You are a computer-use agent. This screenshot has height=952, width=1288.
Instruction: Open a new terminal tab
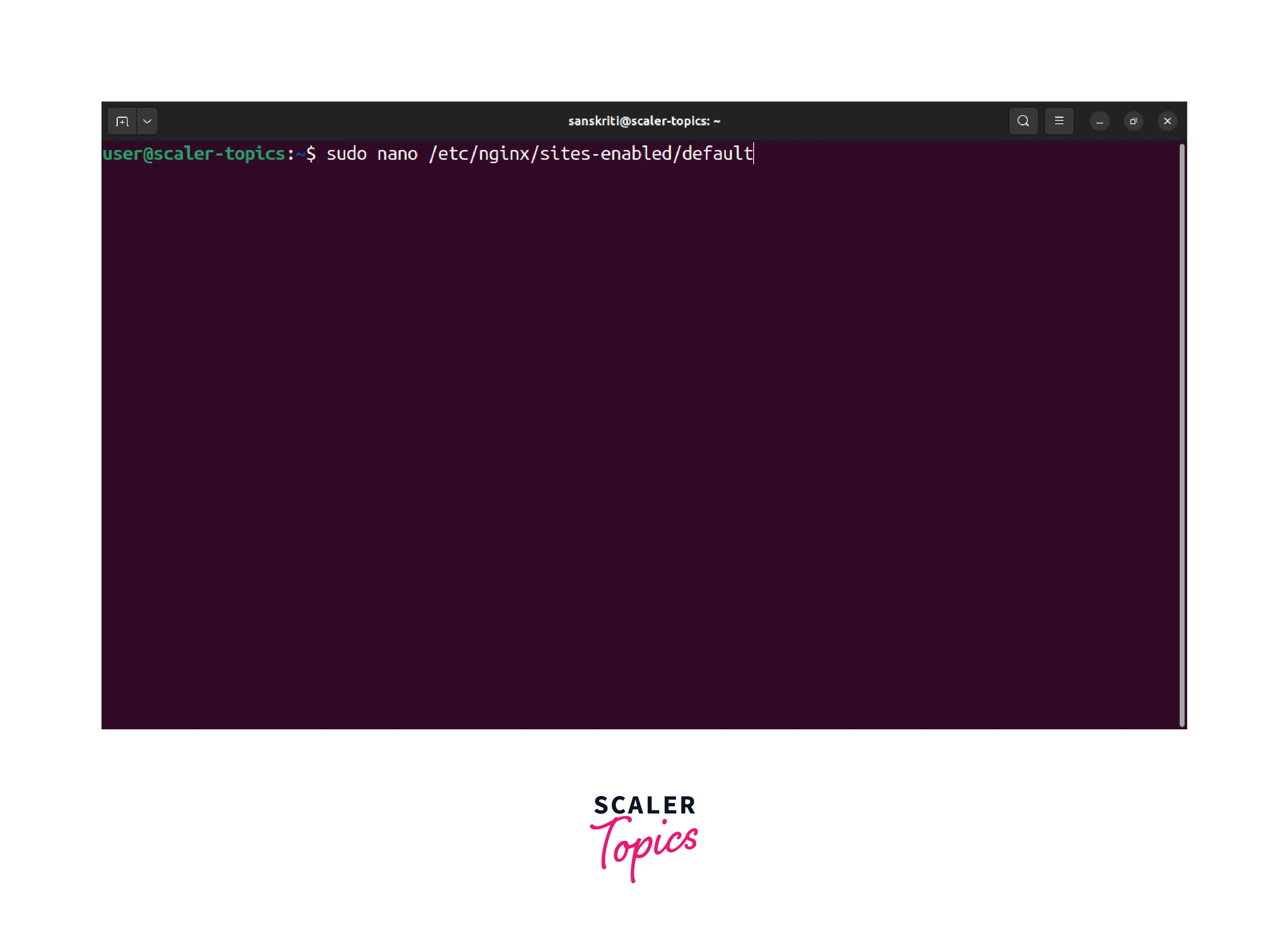pos(122,121)
